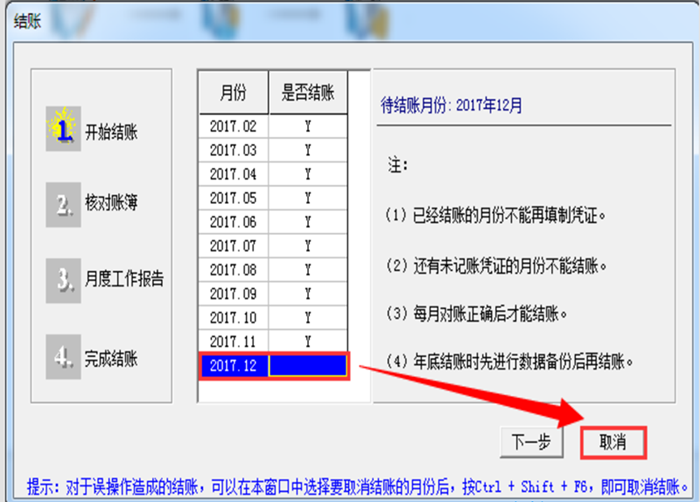The height and width of the screenshot is (502, 700).
Task: Click the 月份 column header
Action: (233, 92)
